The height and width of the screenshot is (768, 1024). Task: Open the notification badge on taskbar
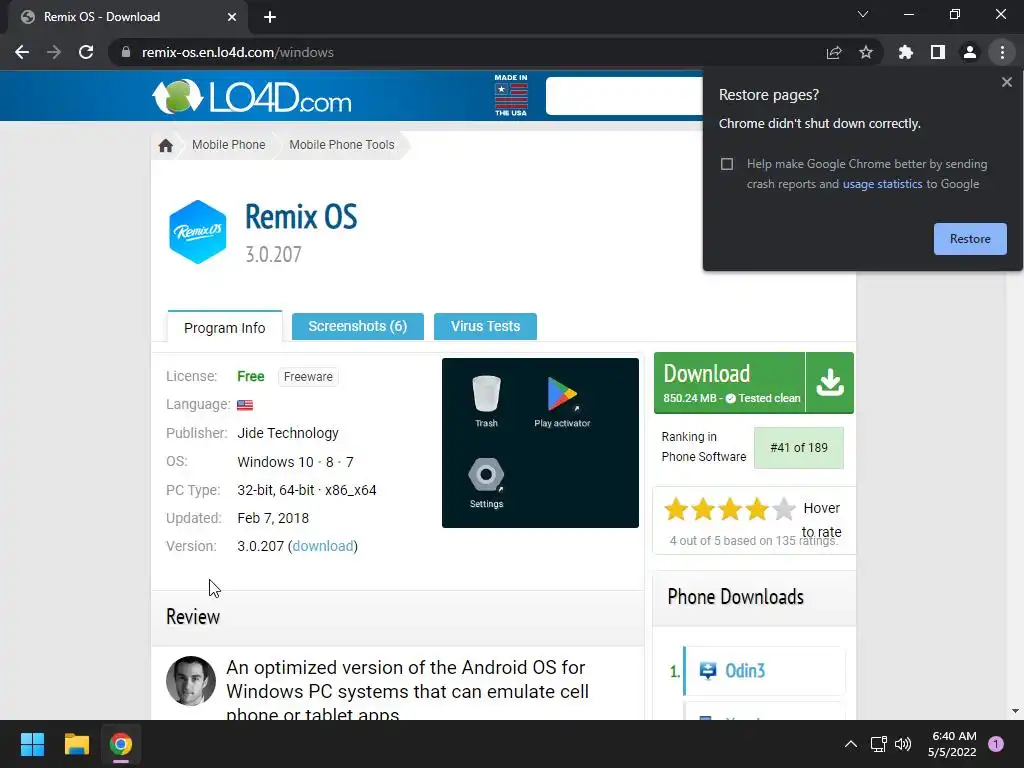tap(996, 744)
